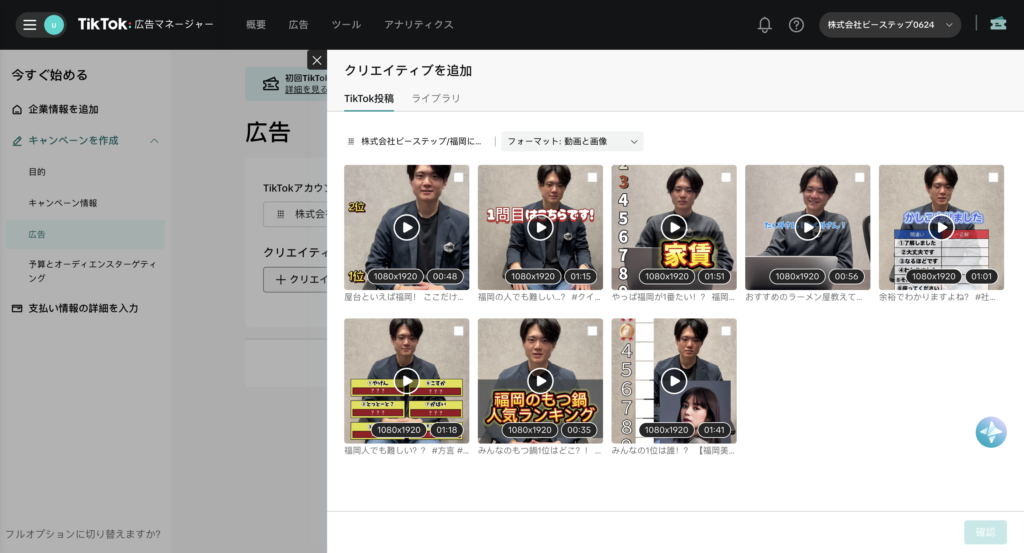Open the notifications bell
The height and width of the screenshot is (553, 1024).
coord(764,25)
